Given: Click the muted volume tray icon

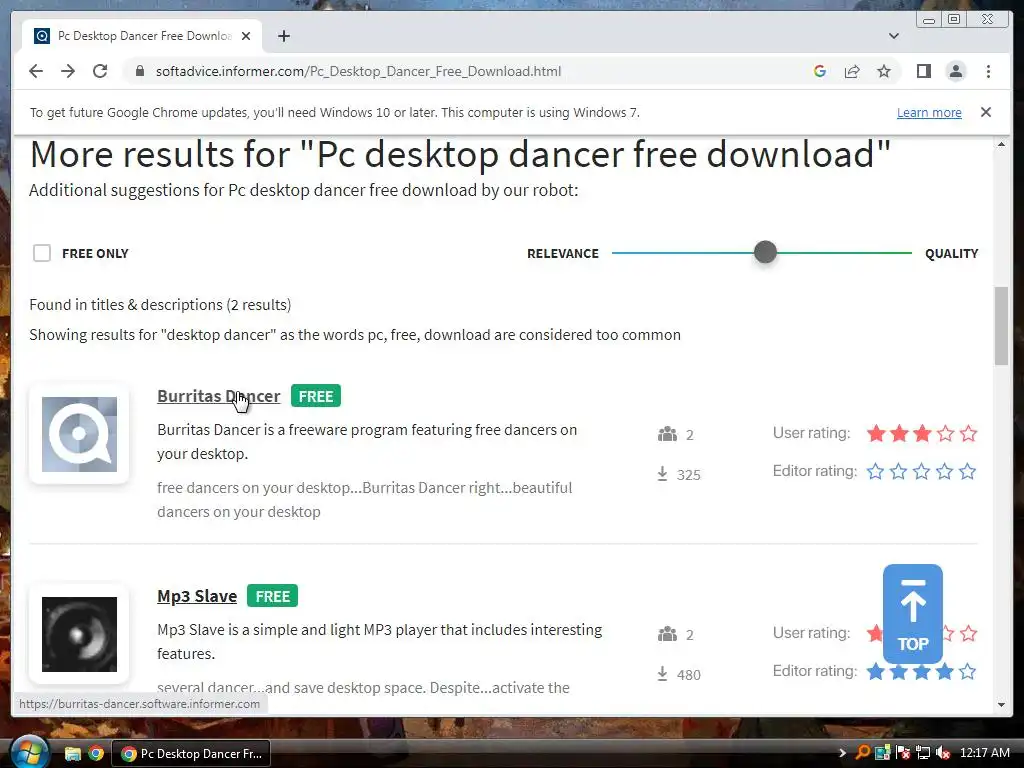Looking at the screenshot, I should [943, 753].
